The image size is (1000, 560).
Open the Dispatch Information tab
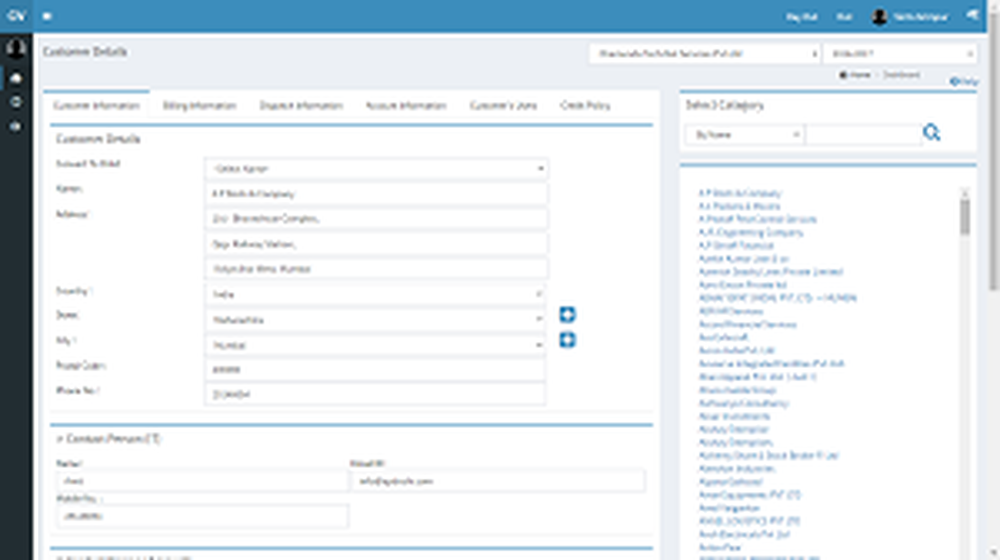coord(301,105)
